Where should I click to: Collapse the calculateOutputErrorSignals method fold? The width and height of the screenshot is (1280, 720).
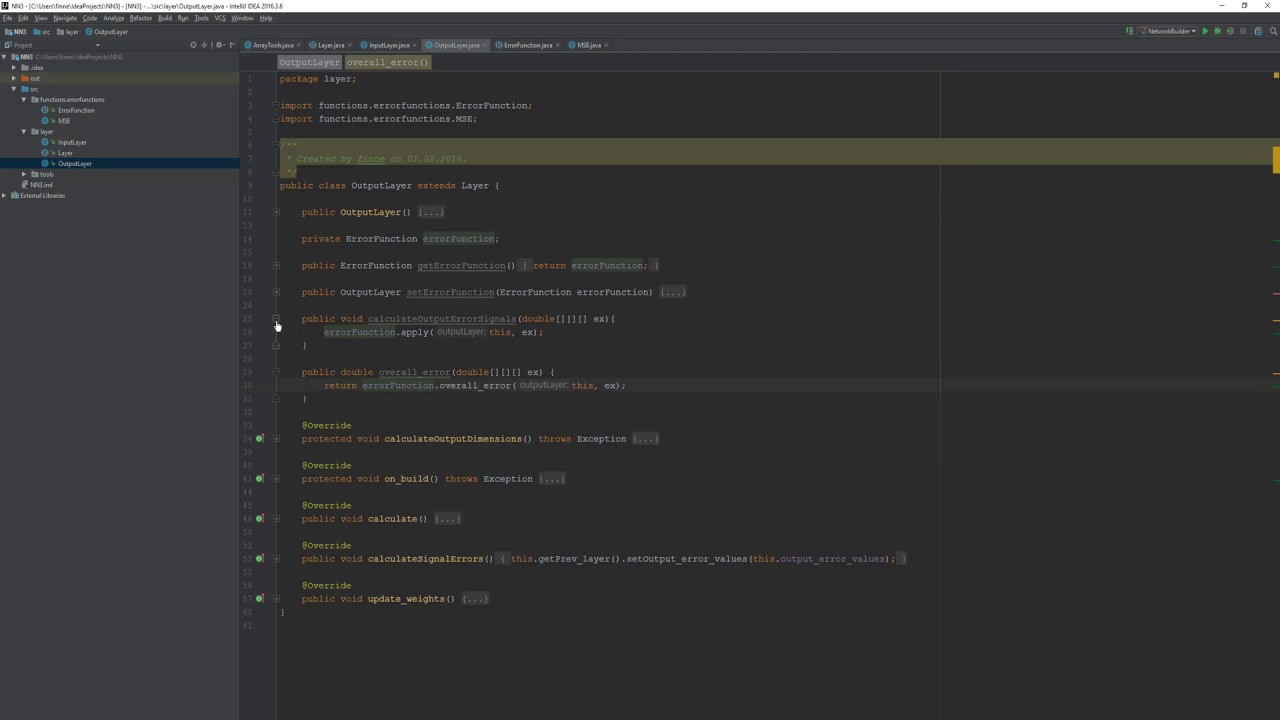click(x=276, y=319)
